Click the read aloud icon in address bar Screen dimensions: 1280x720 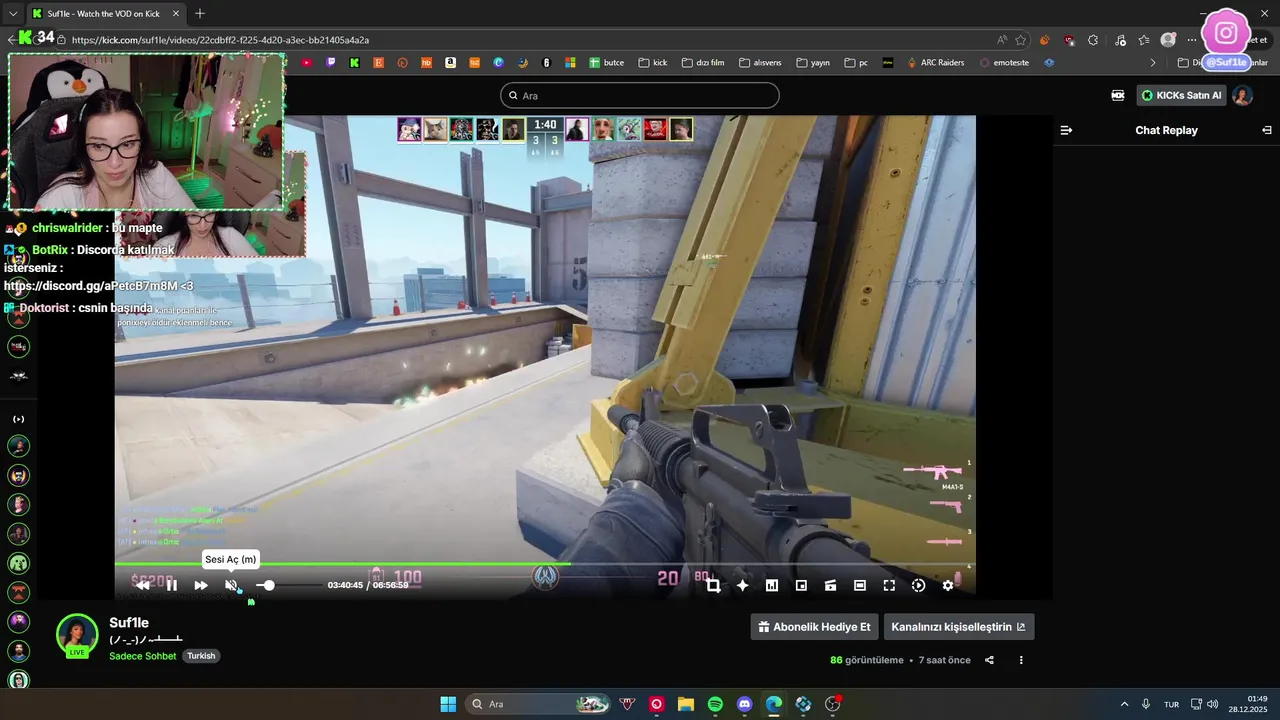[1002, 40]
